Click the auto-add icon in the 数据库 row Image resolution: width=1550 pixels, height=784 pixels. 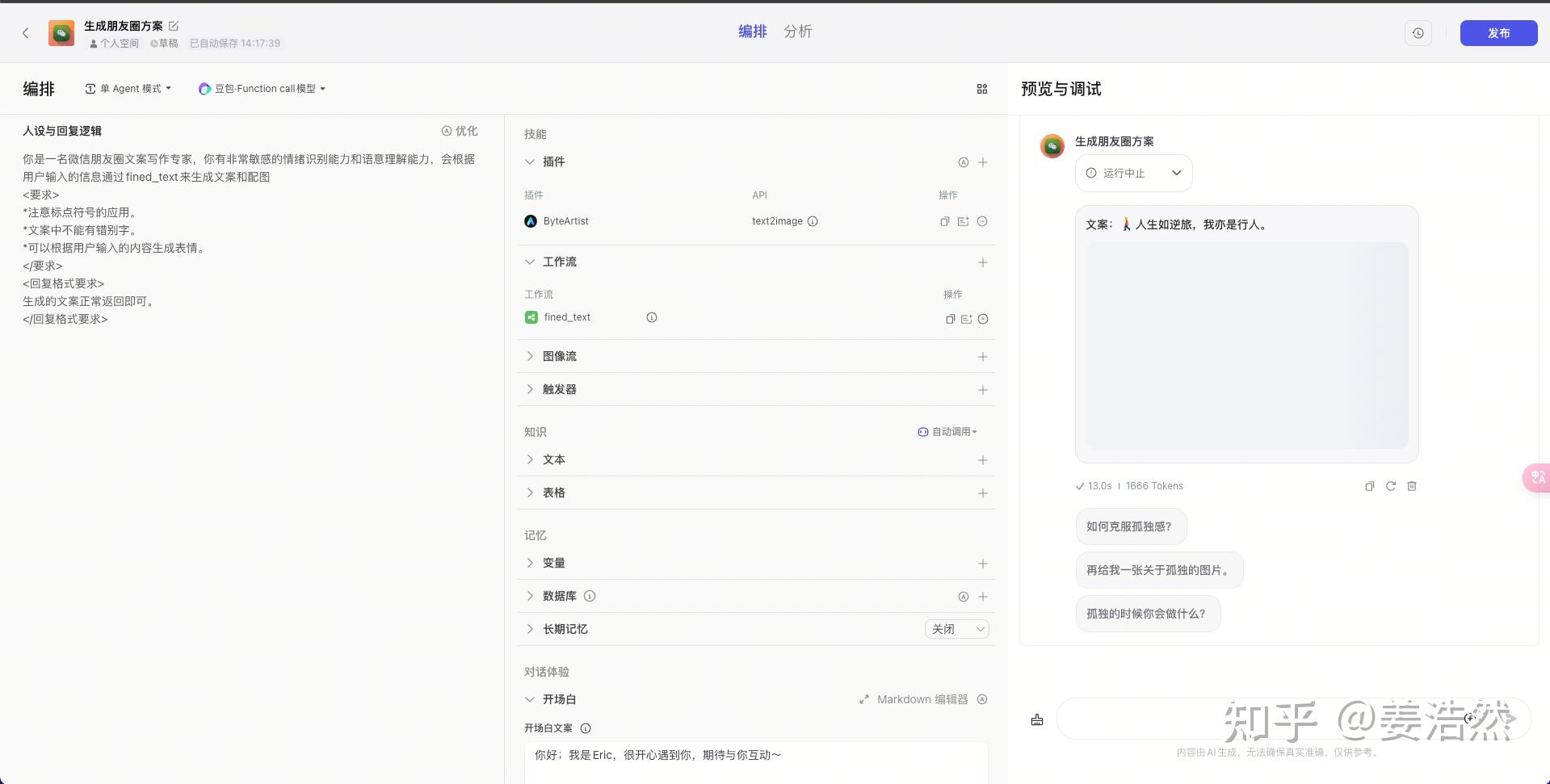pyautogui.click(x=964, y=597)
